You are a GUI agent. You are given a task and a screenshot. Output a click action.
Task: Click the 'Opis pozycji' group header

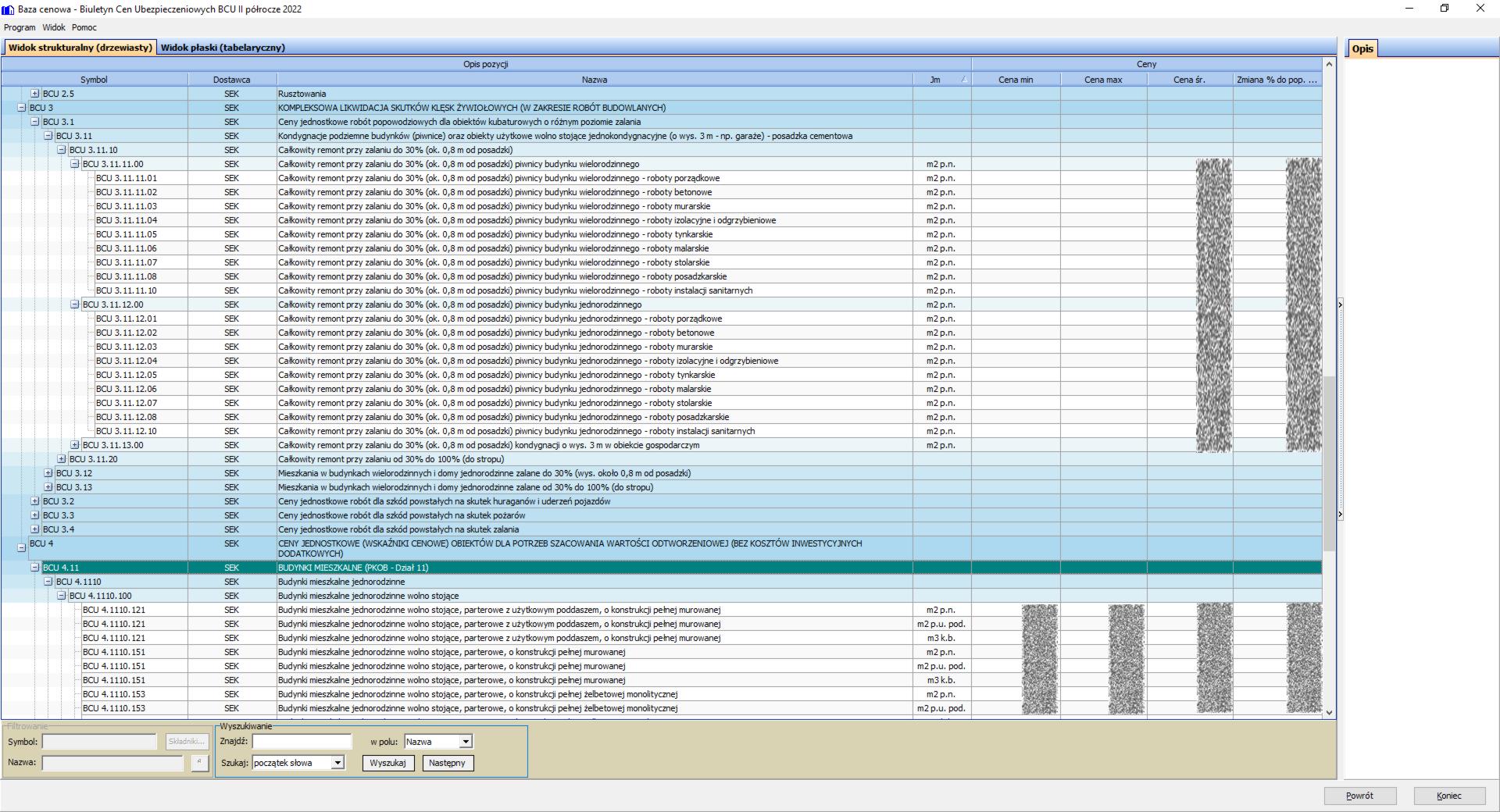pyautogui.click(x=486, y=64)
